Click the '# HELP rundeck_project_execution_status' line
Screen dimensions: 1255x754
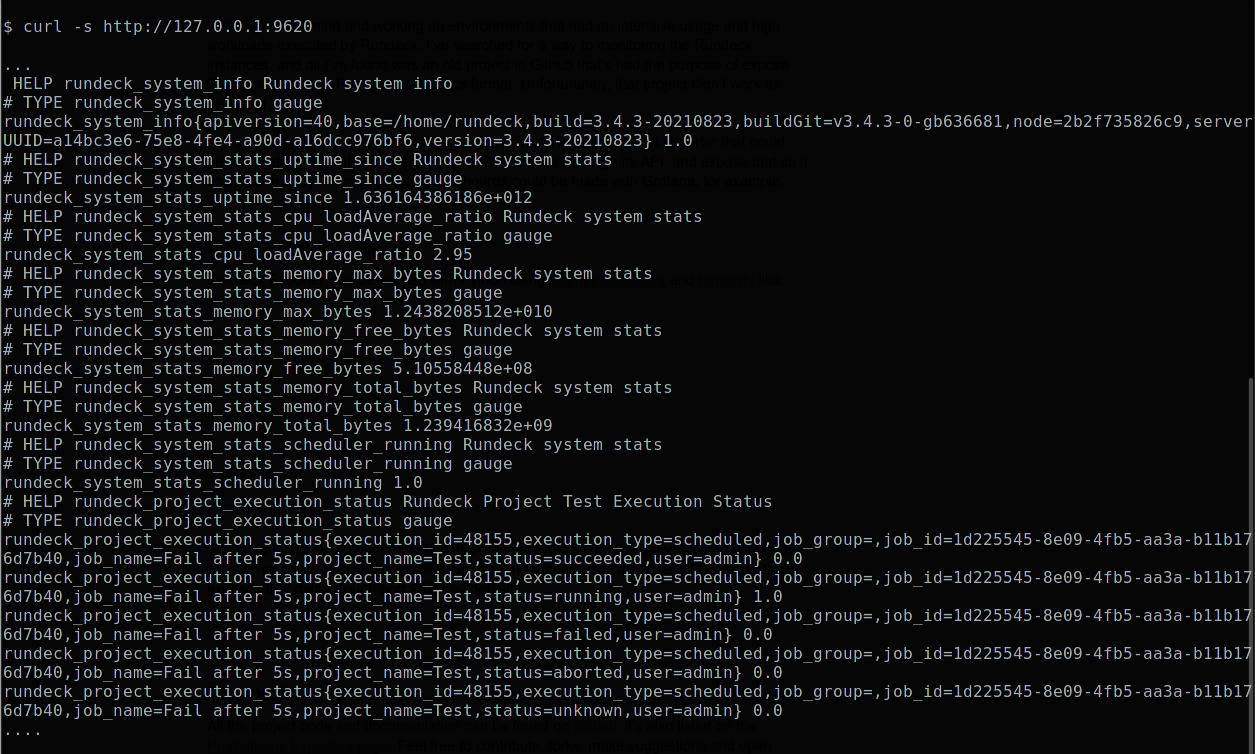tap(388, 502)
